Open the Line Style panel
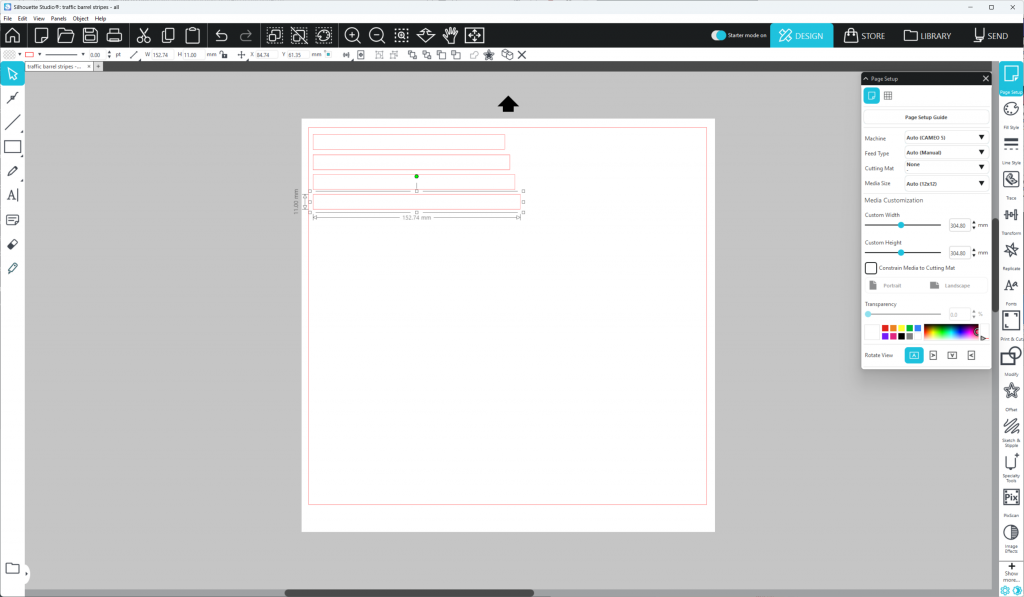This screenshot has width=1024, height=597. click(1011, 148)
